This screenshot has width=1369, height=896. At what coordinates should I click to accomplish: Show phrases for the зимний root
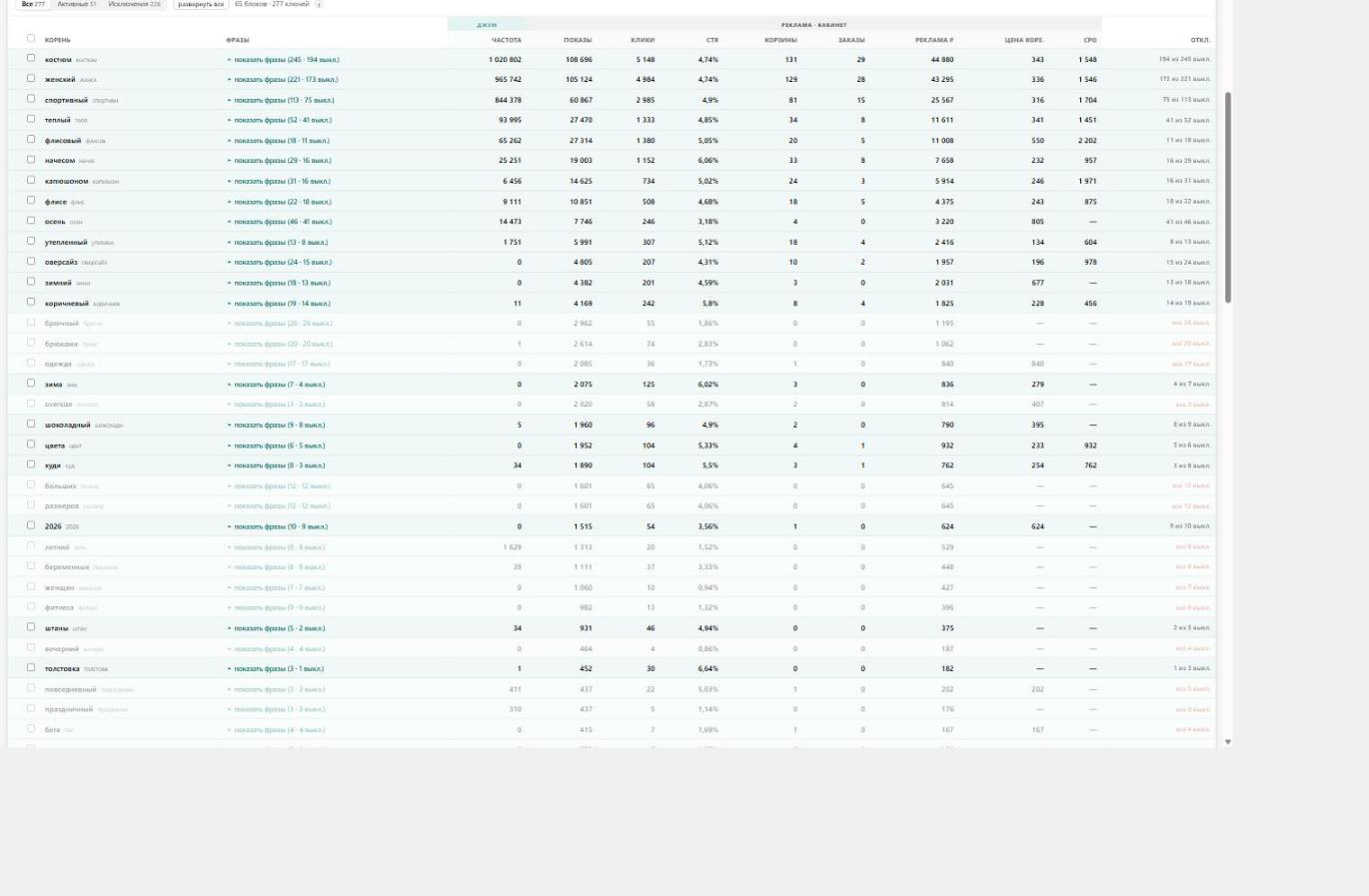[x=279, y=283]
